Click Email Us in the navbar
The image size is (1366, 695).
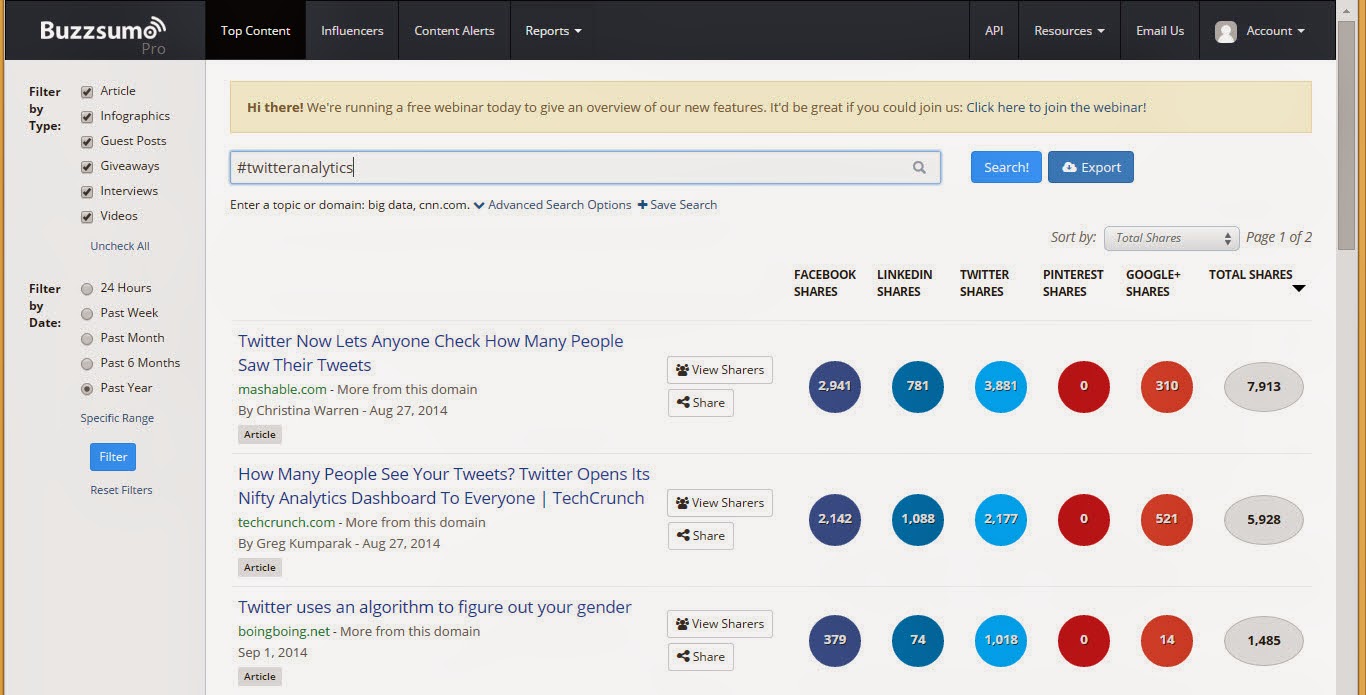(x=1160, y=31)
